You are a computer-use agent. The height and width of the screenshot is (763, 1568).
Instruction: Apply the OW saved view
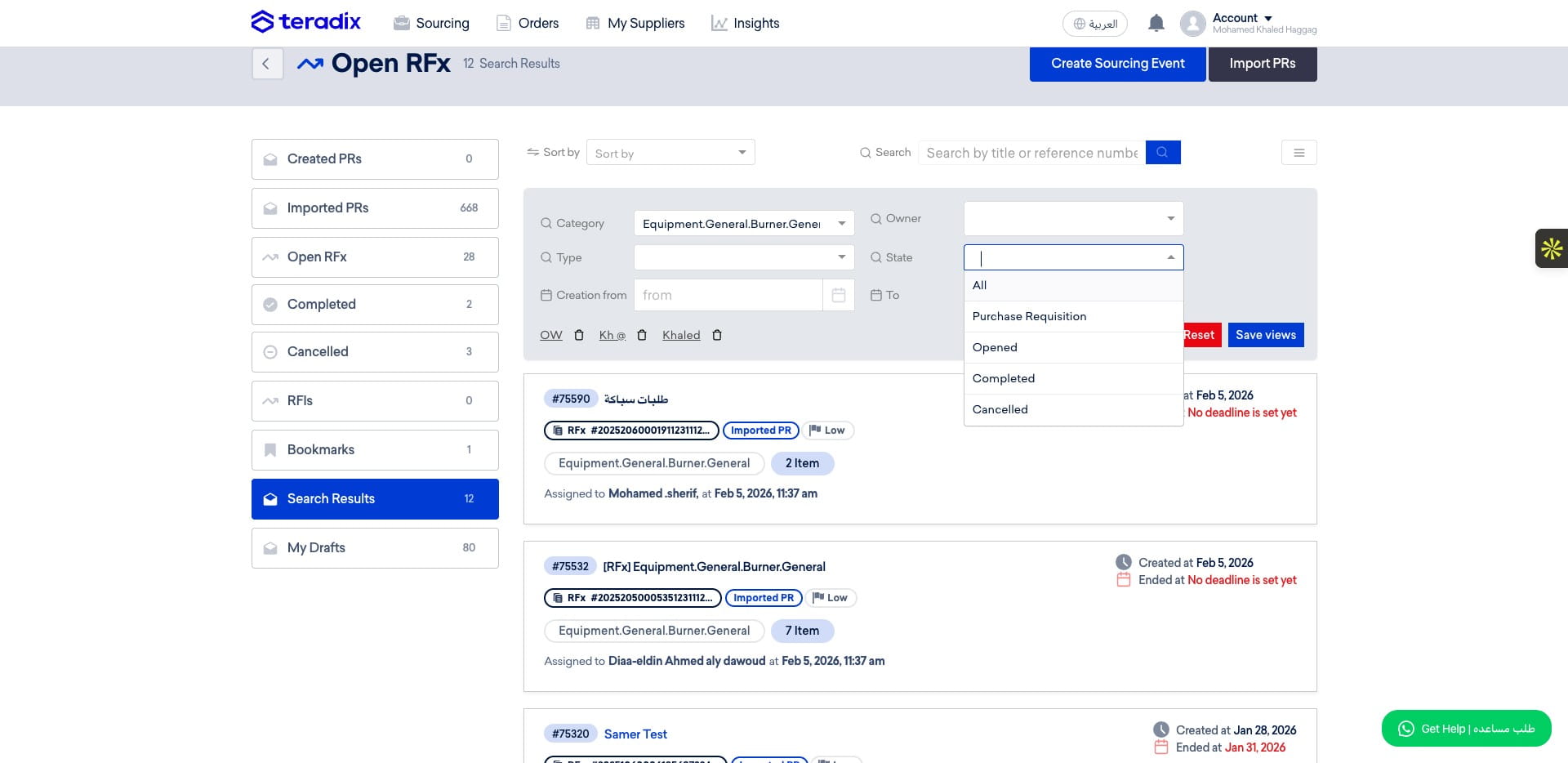point(551,335)
